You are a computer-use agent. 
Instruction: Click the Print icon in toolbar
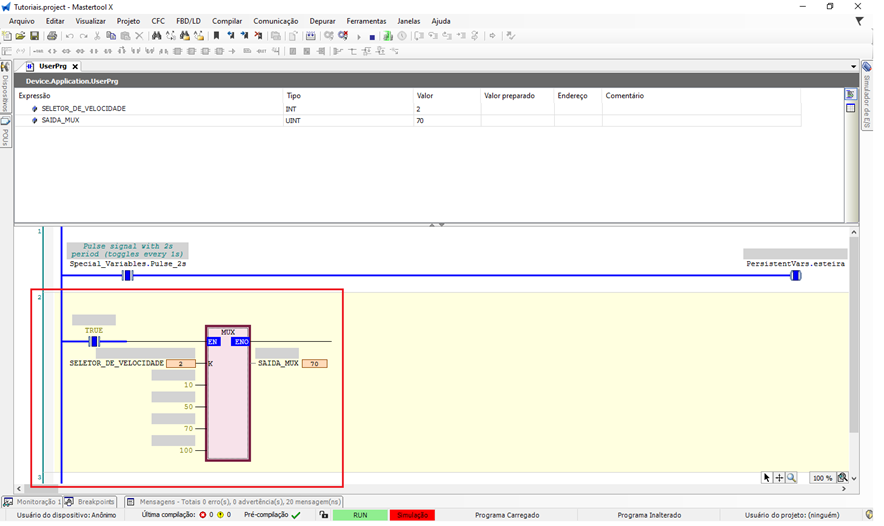click(52, 36)
